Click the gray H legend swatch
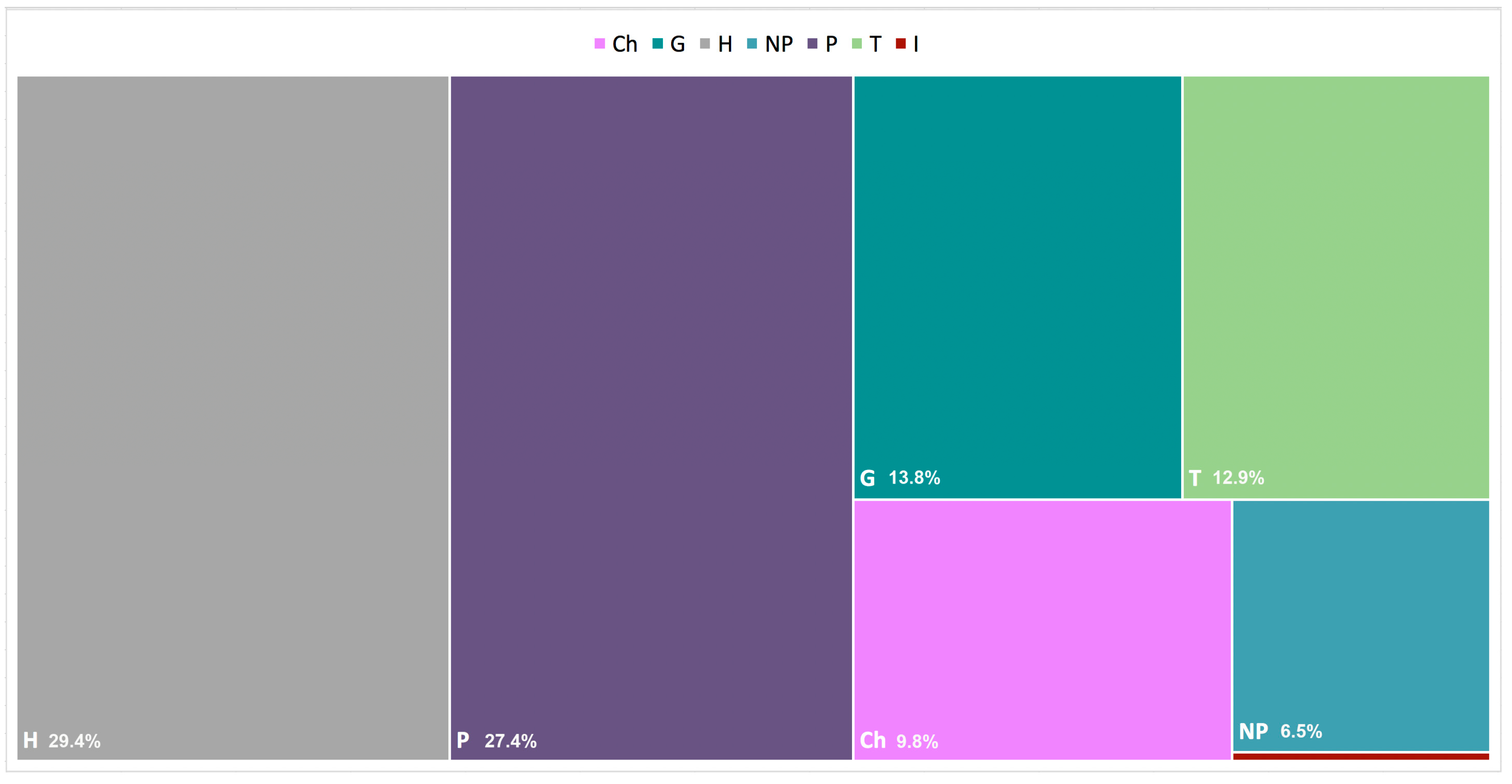 click(x=705, y=43)
